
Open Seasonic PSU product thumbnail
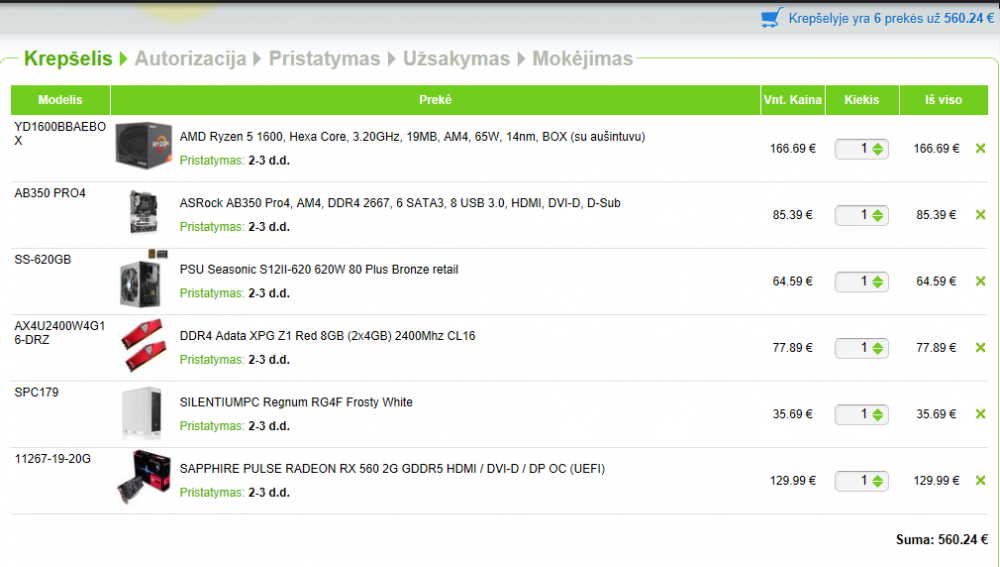143,279
